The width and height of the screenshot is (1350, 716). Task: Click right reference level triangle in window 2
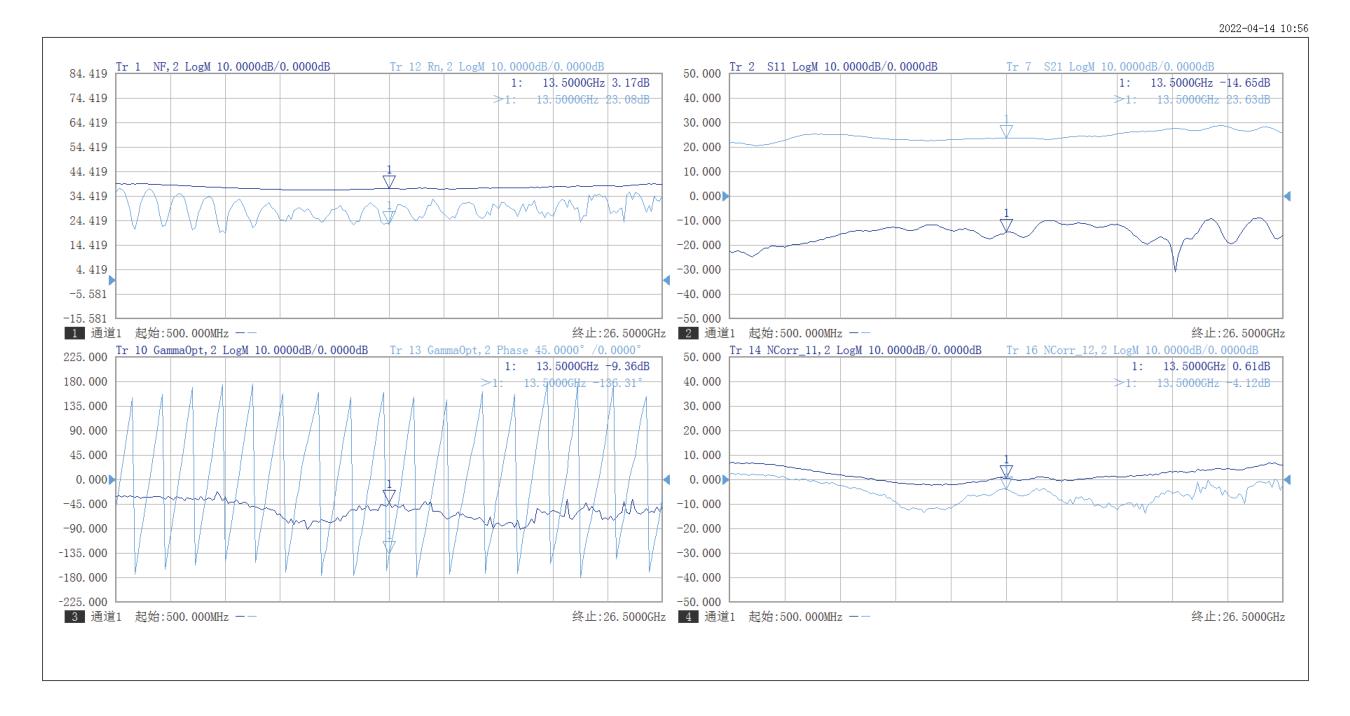coord(1287,196)
